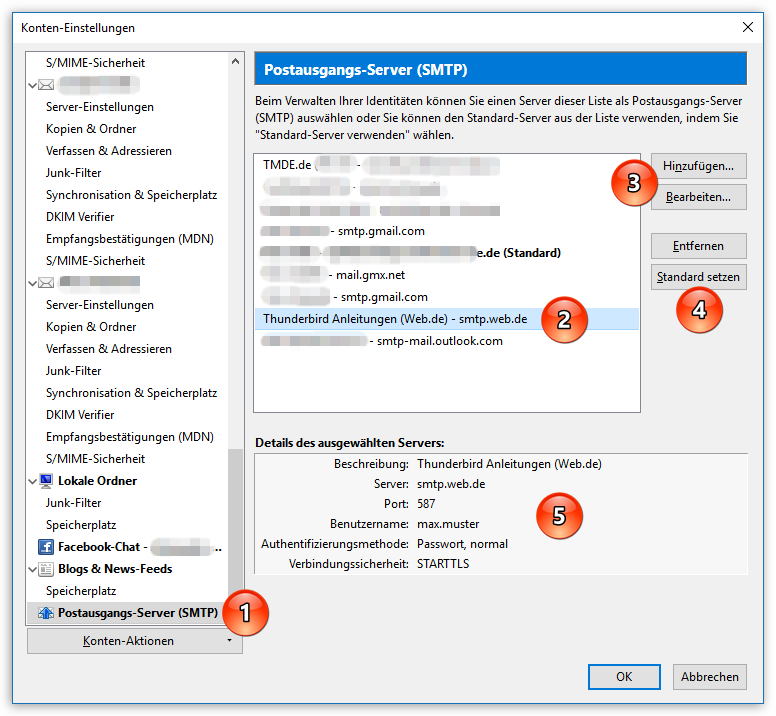Open Speicherplatz under Blogs & News-Feeds
This screenshot has height=716, width=776.
(81, 591)
